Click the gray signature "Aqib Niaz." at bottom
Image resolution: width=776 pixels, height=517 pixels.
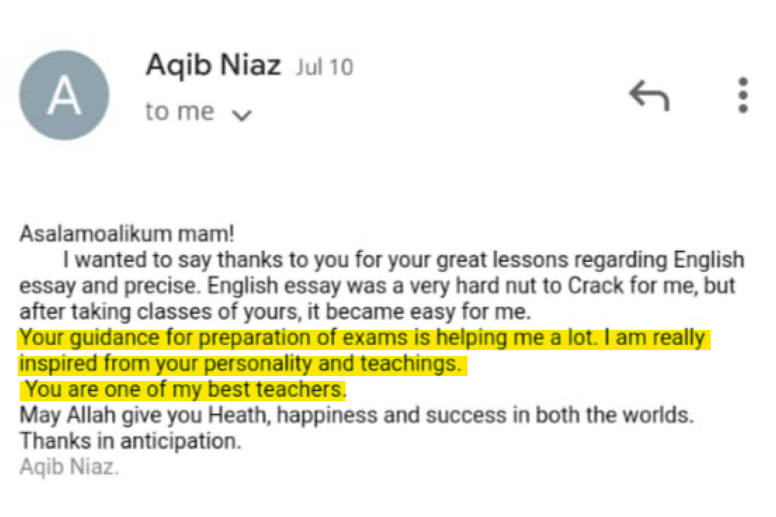[68, 466]
